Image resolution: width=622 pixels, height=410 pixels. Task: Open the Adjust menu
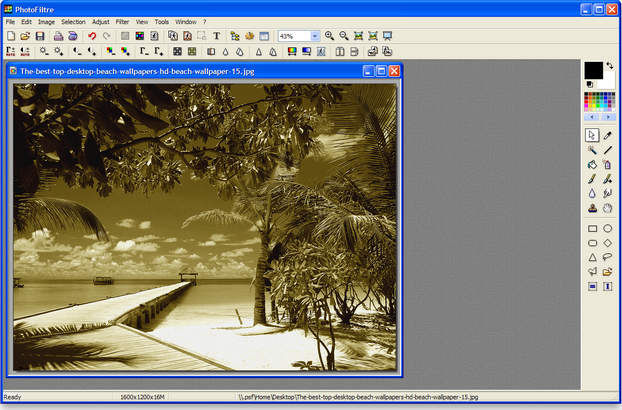(x=100, y=22)
